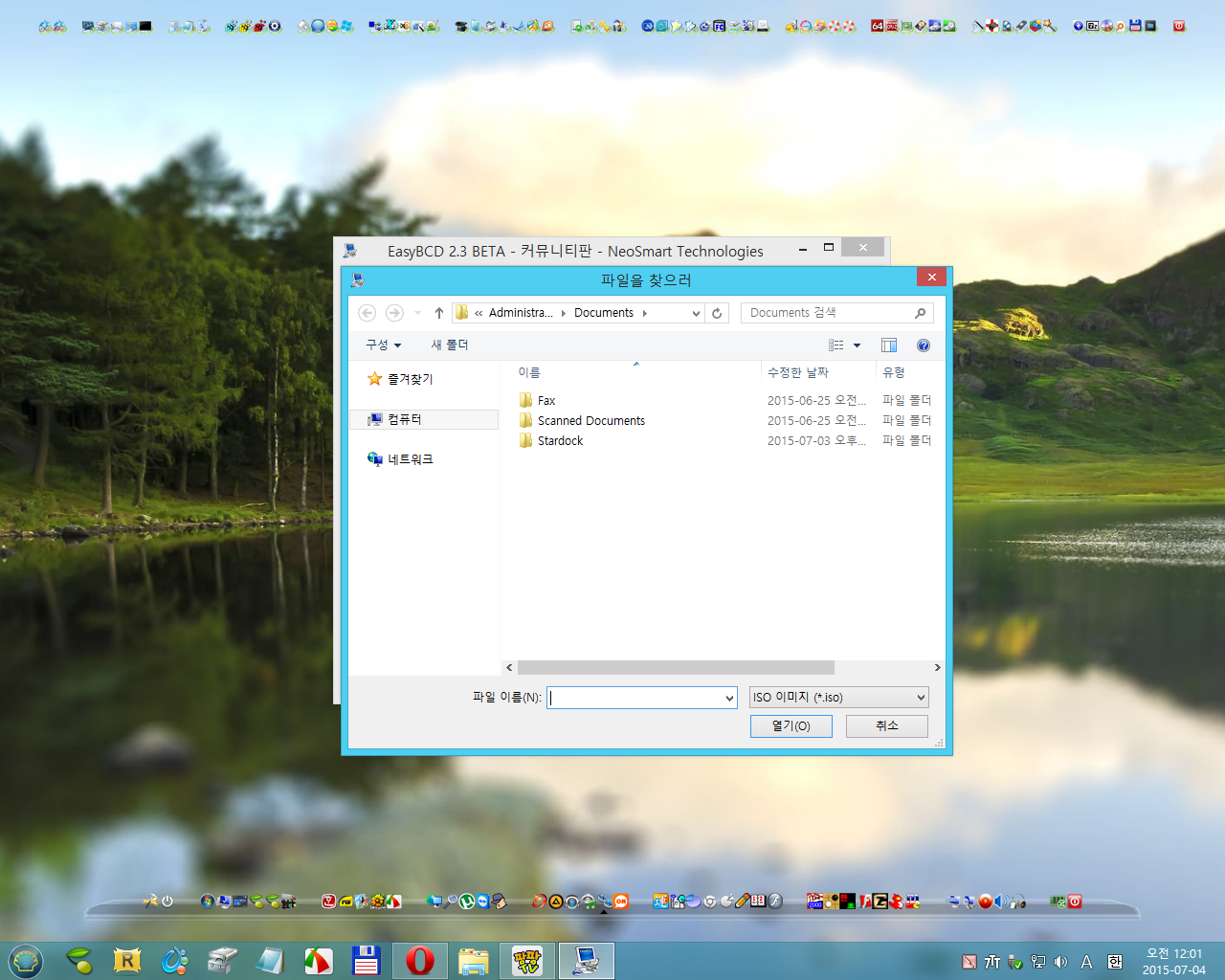Click the taskbar clock showing 오전 12:01
1225x980 pixels.
1174,962
